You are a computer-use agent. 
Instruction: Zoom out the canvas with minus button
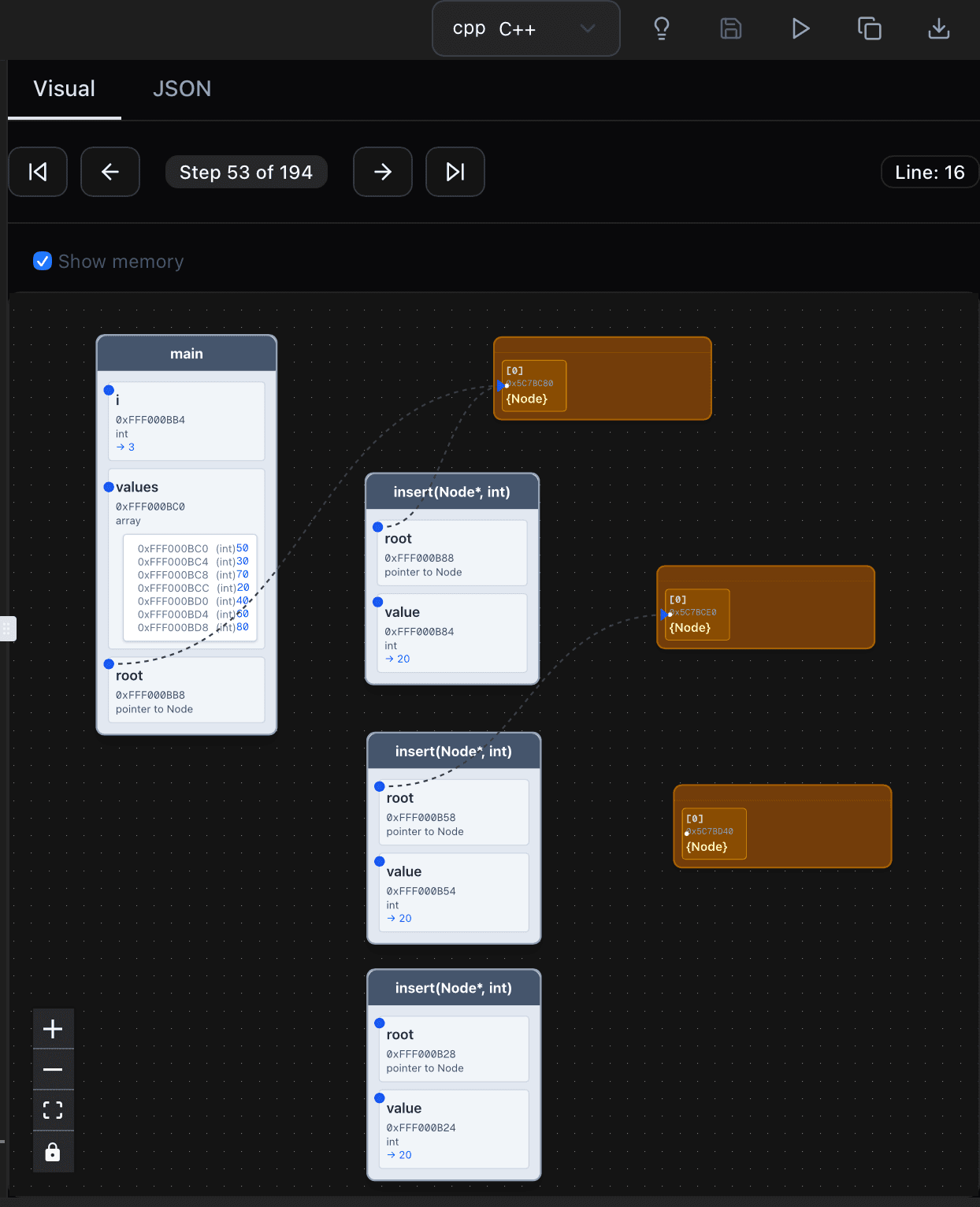[53, 1070]
